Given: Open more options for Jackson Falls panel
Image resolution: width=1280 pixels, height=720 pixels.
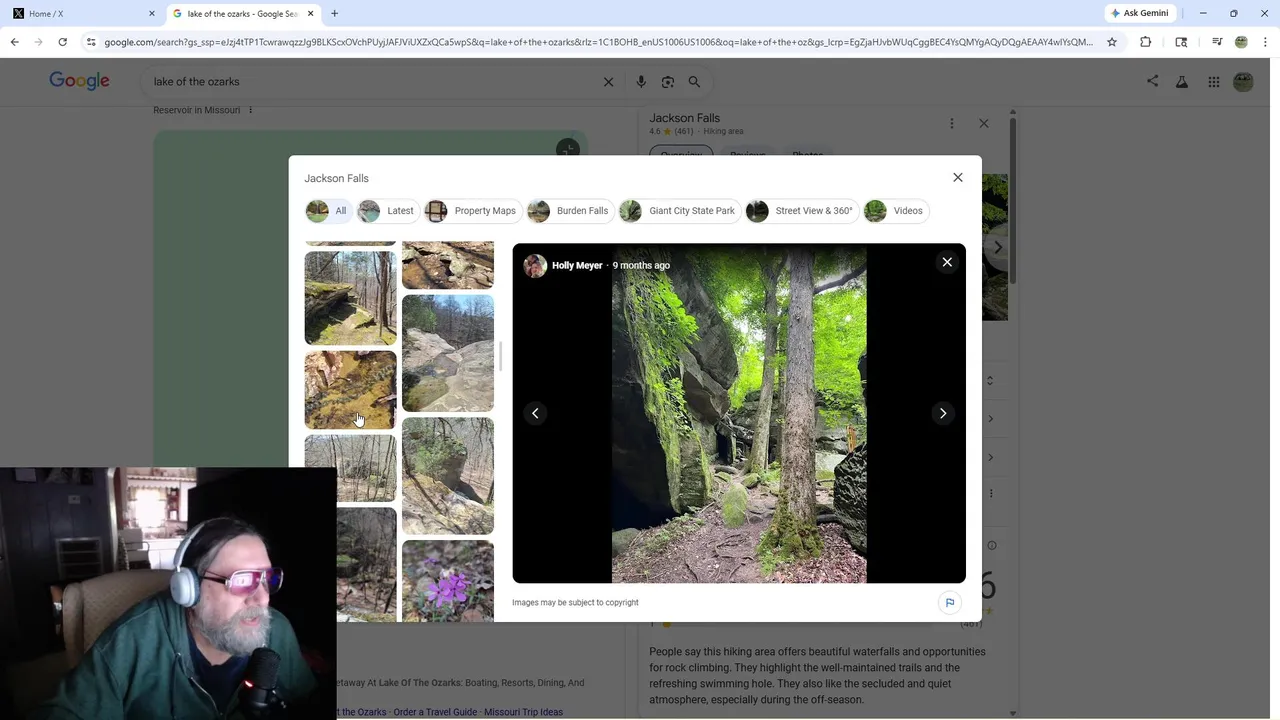Looking at the screenshot, I should pos(951,123).
